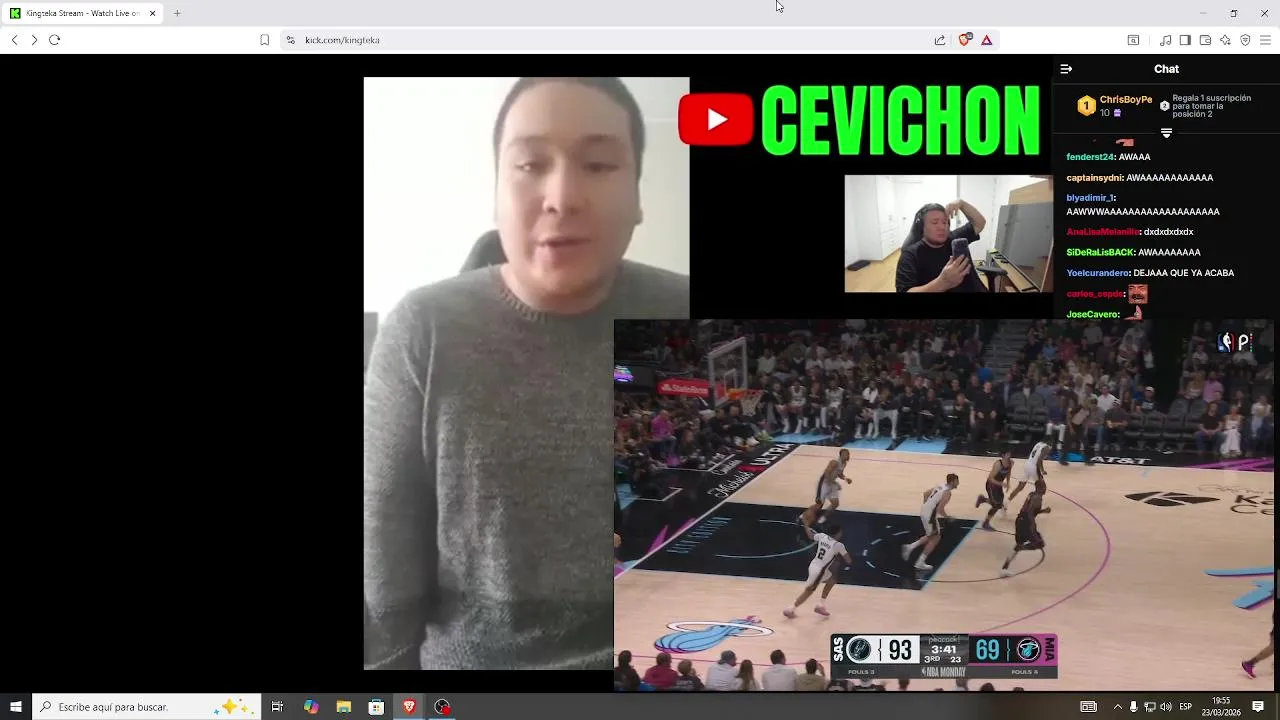Viewport: 1280px width, 720px height.
Task: Go back with the browser back arrow
Action: (14, 40)
